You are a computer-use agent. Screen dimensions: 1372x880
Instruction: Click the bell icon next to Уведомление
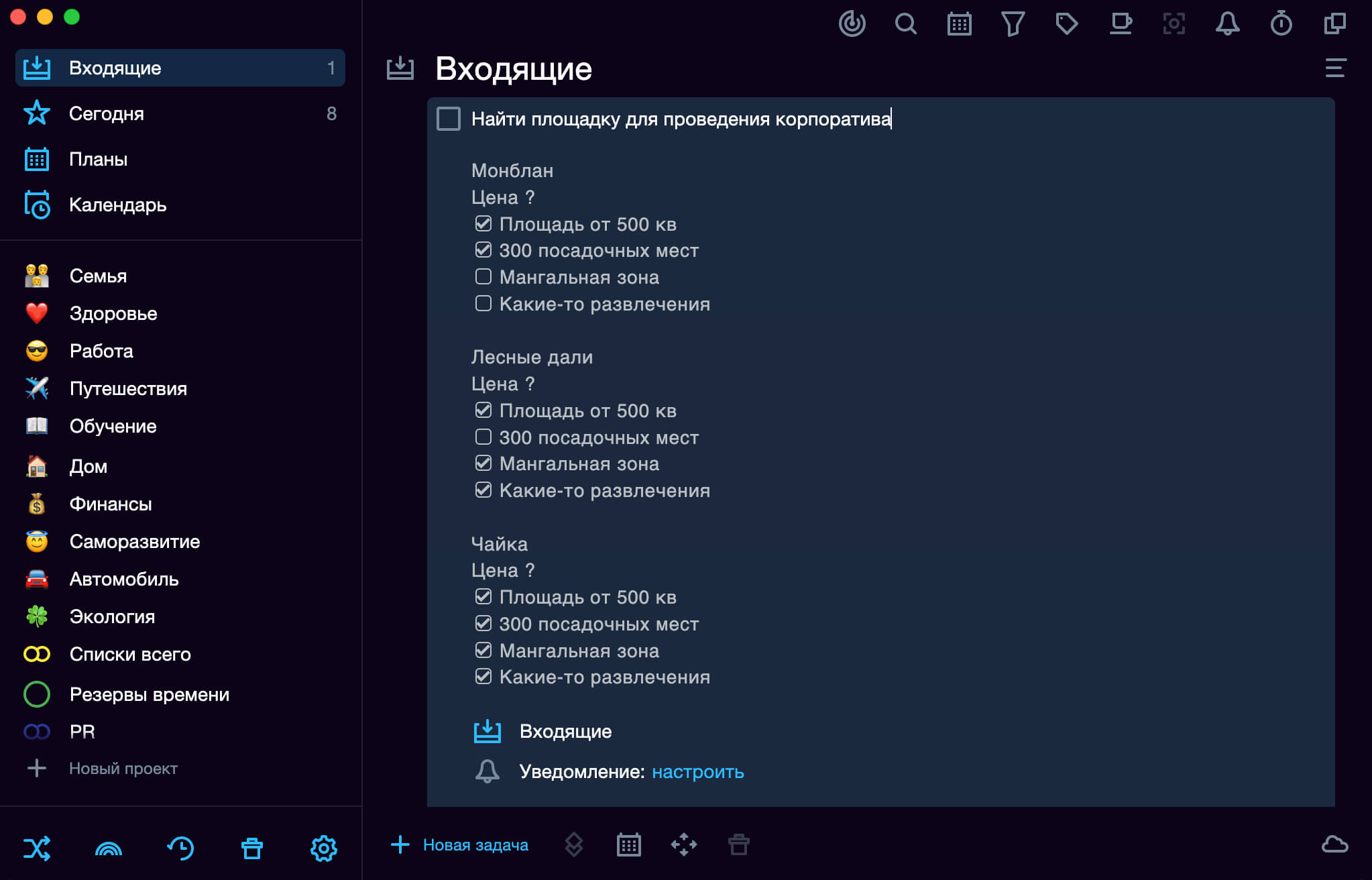pos(488,771)
